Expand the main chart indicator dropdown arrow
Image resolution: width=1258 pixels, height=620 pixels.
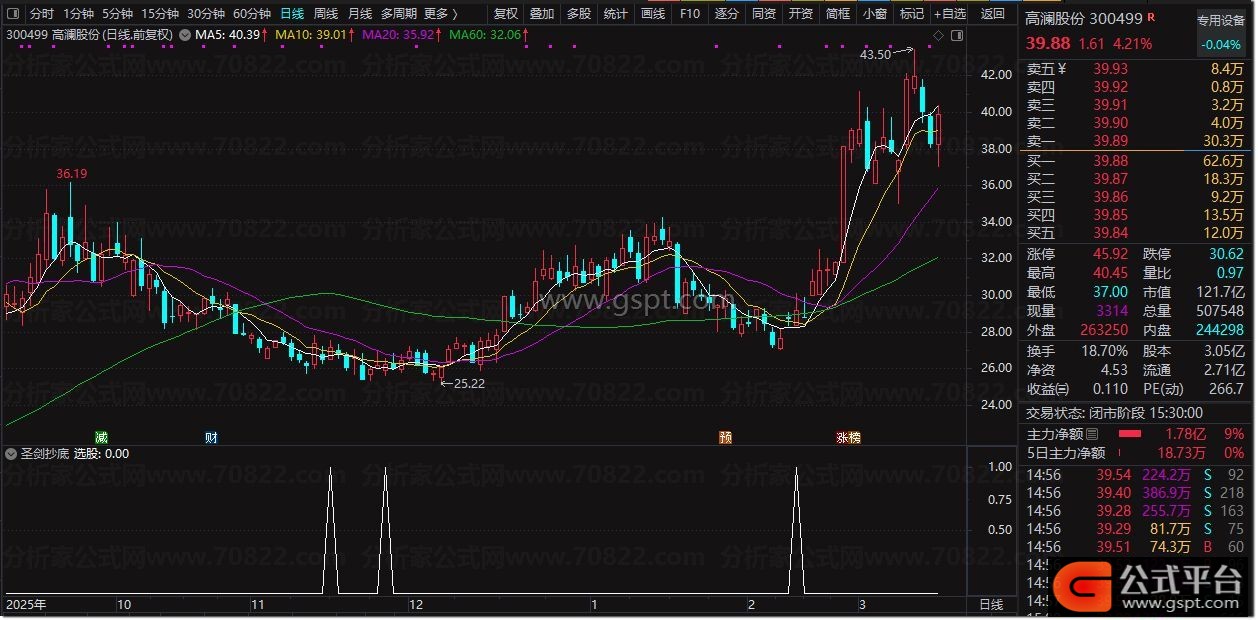pyautogui.click(x=186, y=35)
